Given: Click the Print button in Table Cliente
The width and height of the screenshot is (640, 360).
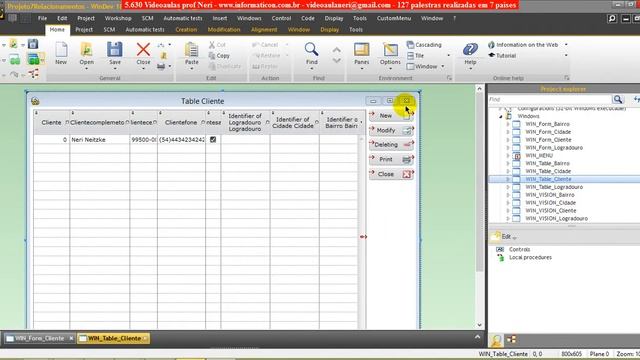Looking at the screenshot, I should coord(391,159).
